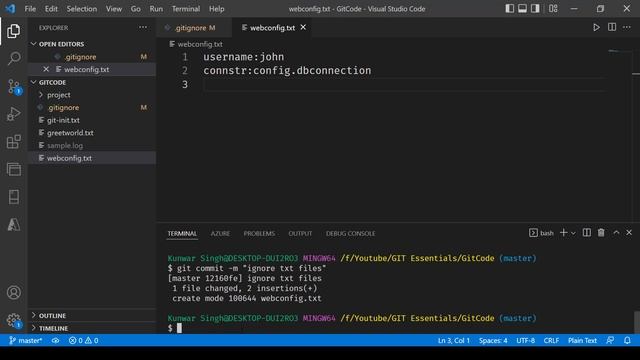Image resolution: width=640 pixels, height=360 pixels.
Task: Open the Manage settings gear
Action: tap(14, 320)
